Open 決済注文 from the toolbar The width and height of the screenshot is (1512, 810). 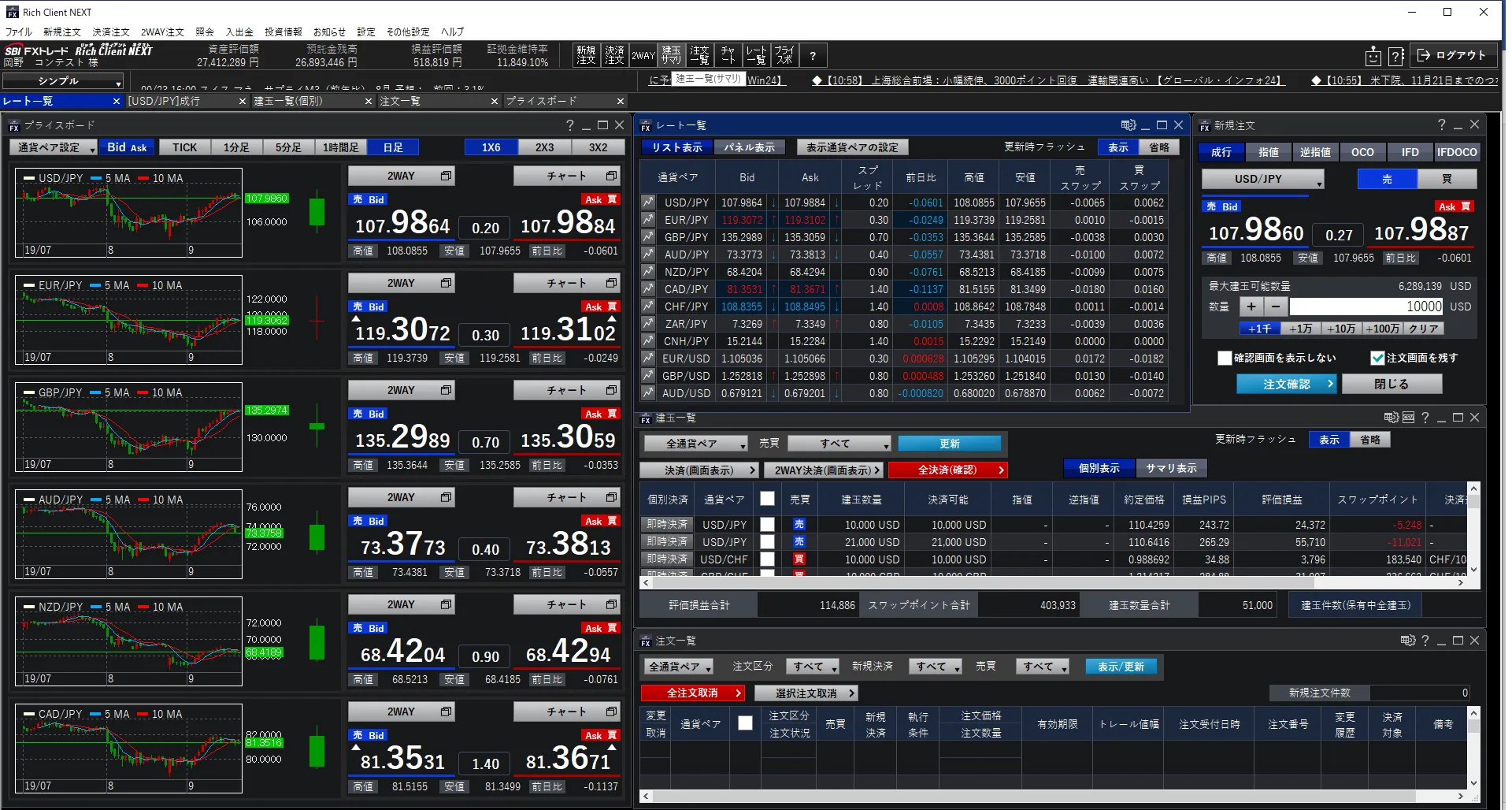tap(614, 55)
